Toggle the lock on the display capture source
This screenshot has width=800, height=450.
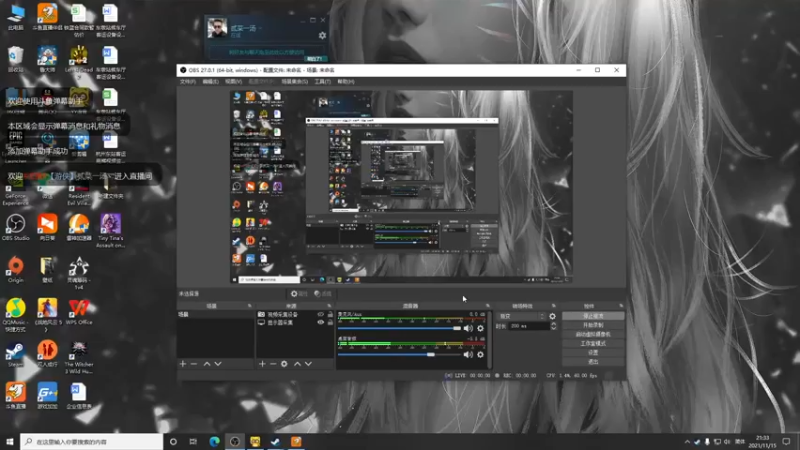[x=330, y=322]
